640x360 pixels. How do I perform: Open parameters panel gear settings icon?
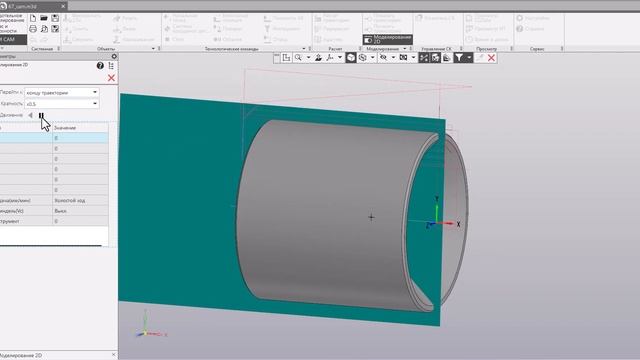(x=114, y=56)
